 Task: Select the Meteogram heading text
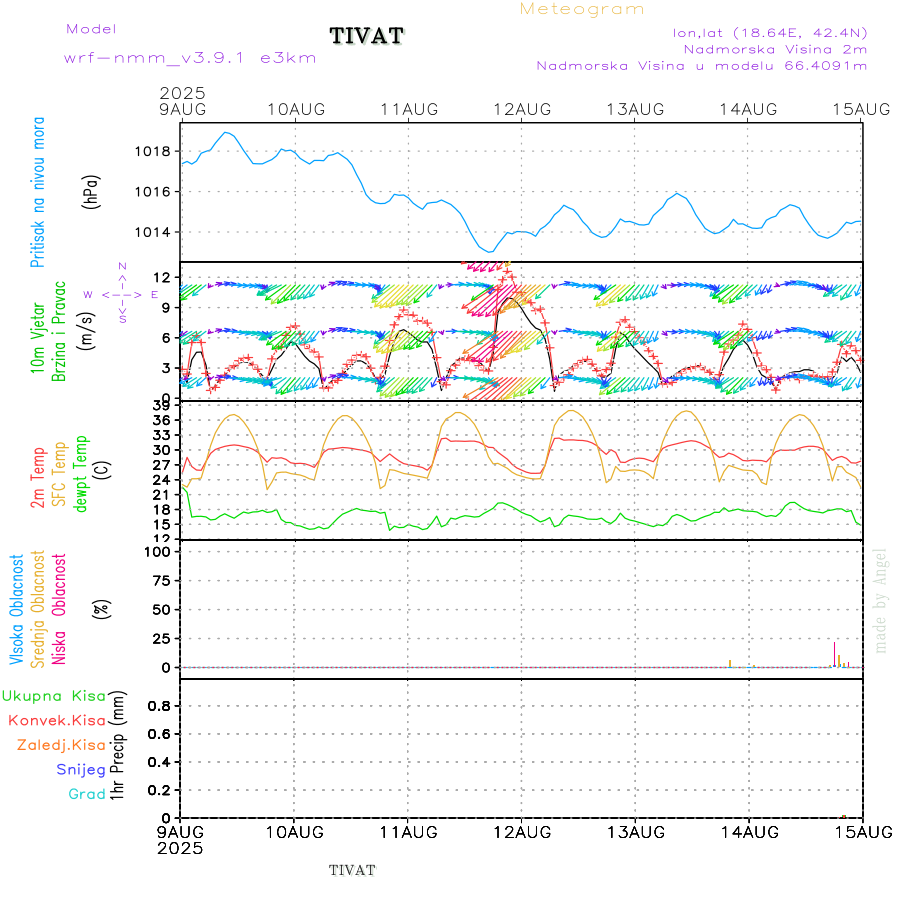point(582,9)
